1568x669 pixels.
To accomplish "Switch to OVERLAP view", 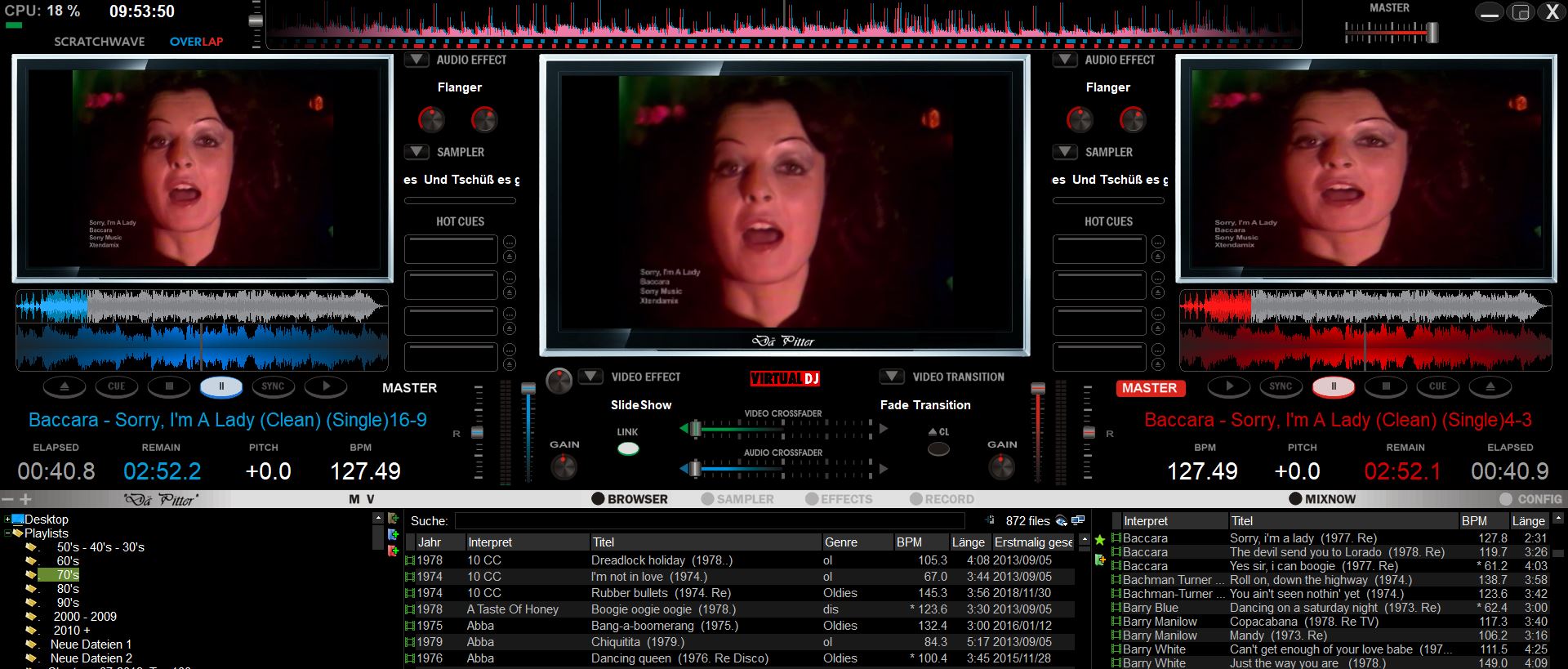I will (196, 42).
